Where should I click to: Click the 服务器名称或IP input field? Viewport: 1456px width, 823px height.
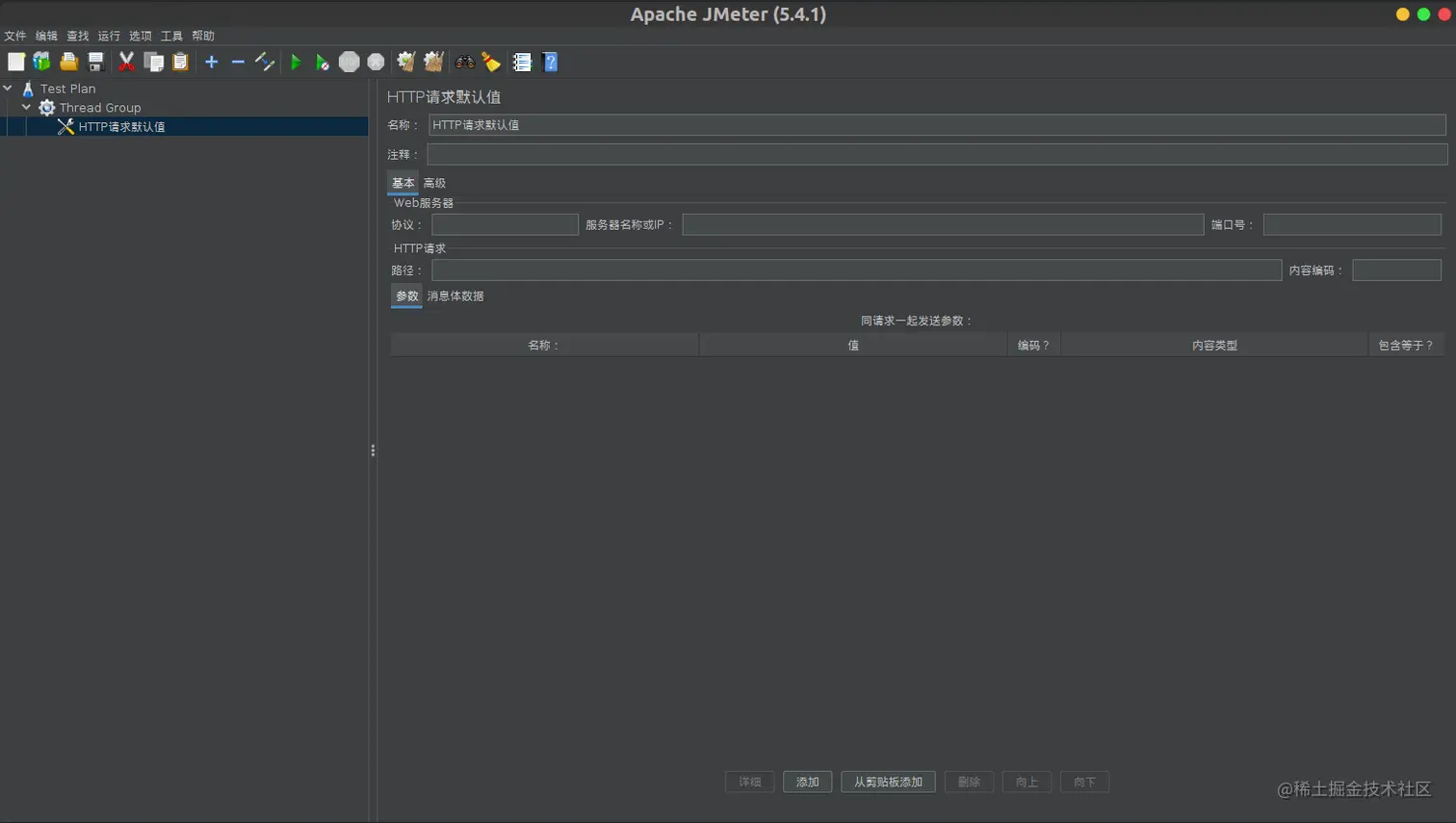tap(943, 224)
